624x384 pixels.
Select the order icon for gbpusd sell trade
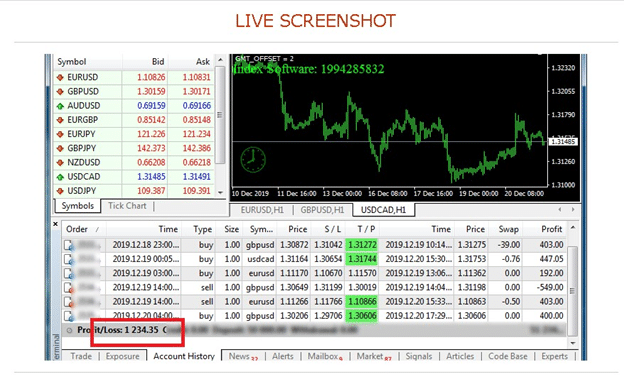pyautogui.click(x=69, y=288)
